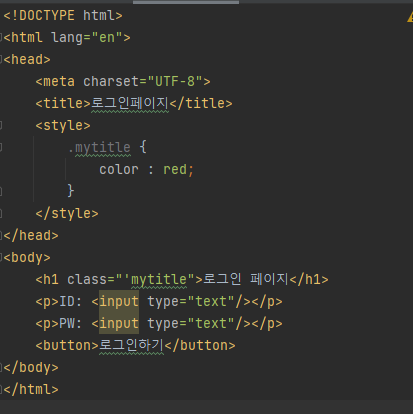Viewport: 413px width, 414px height.
Task: Click the closing </body> tag text
Action: coord(31,368)
